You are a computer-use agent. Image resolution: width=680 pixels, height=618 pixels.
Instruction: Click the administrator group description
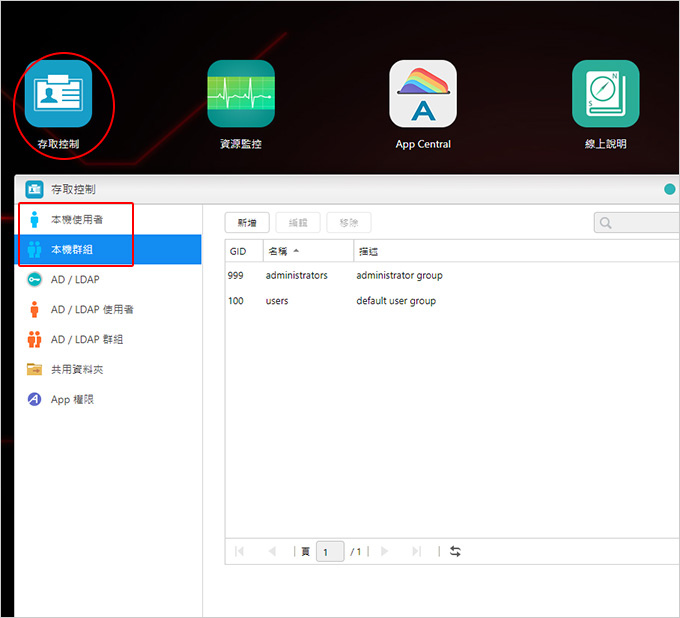(399, 276)
